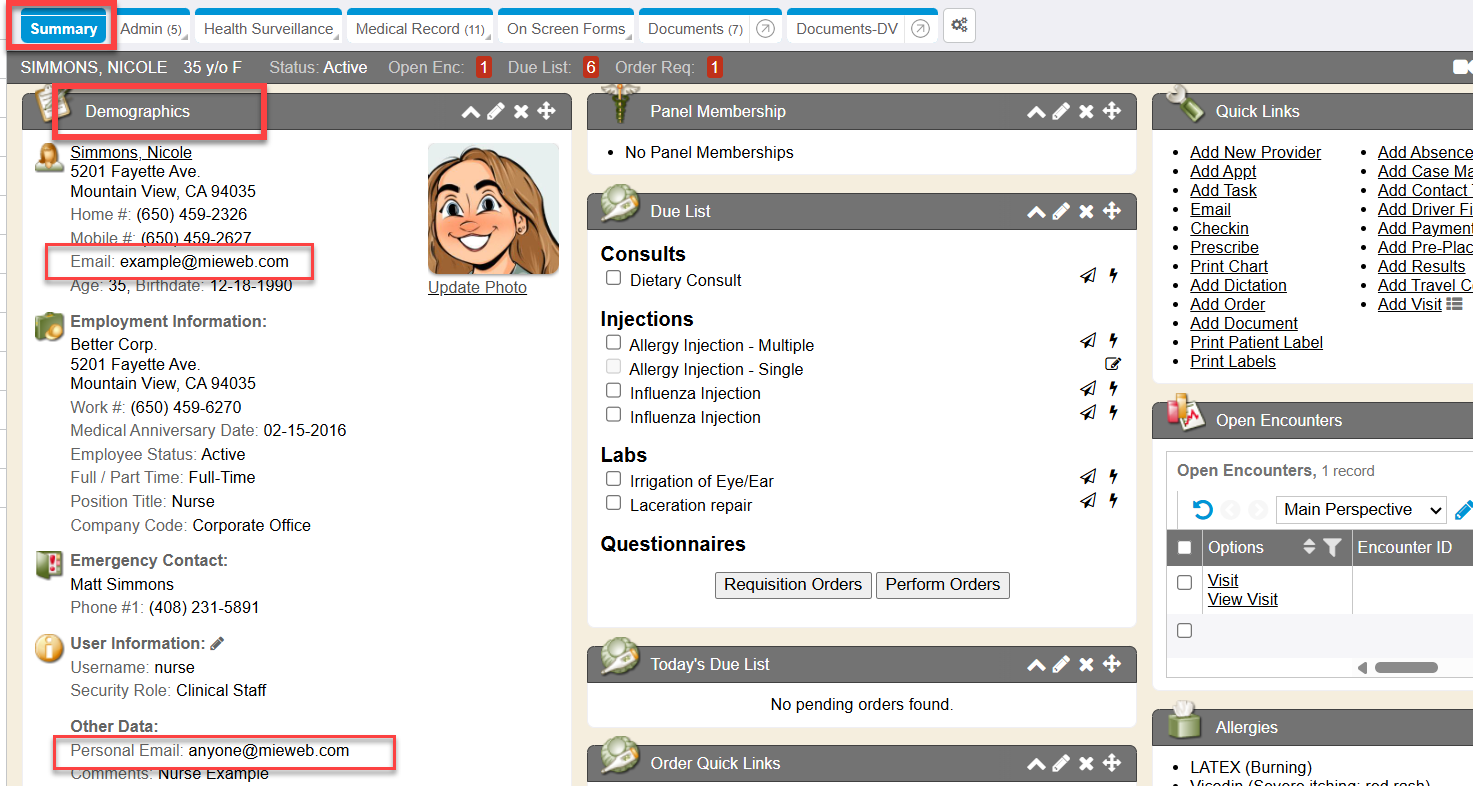
Task: Open the Health Surveillance tab
Action: (268, 29)
